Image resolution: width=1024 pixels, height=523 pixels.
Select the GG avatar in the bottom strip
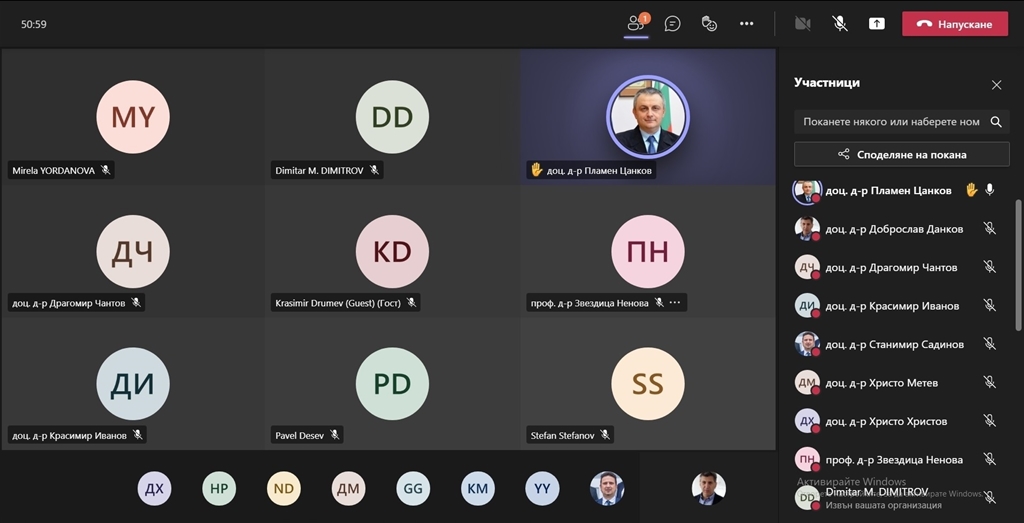(x=413, y=488)
